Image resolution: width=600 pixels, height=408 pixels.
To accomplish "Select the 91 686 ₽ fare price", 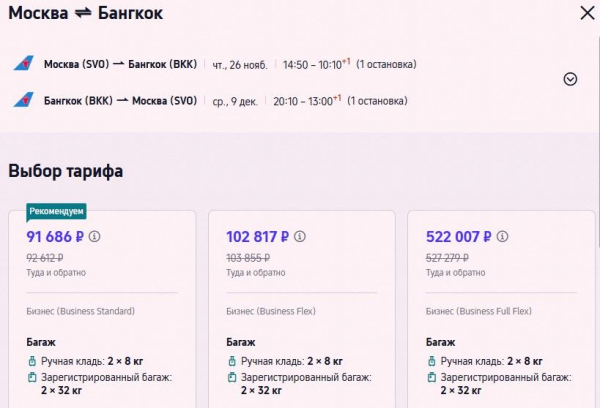I will [55, 237].
